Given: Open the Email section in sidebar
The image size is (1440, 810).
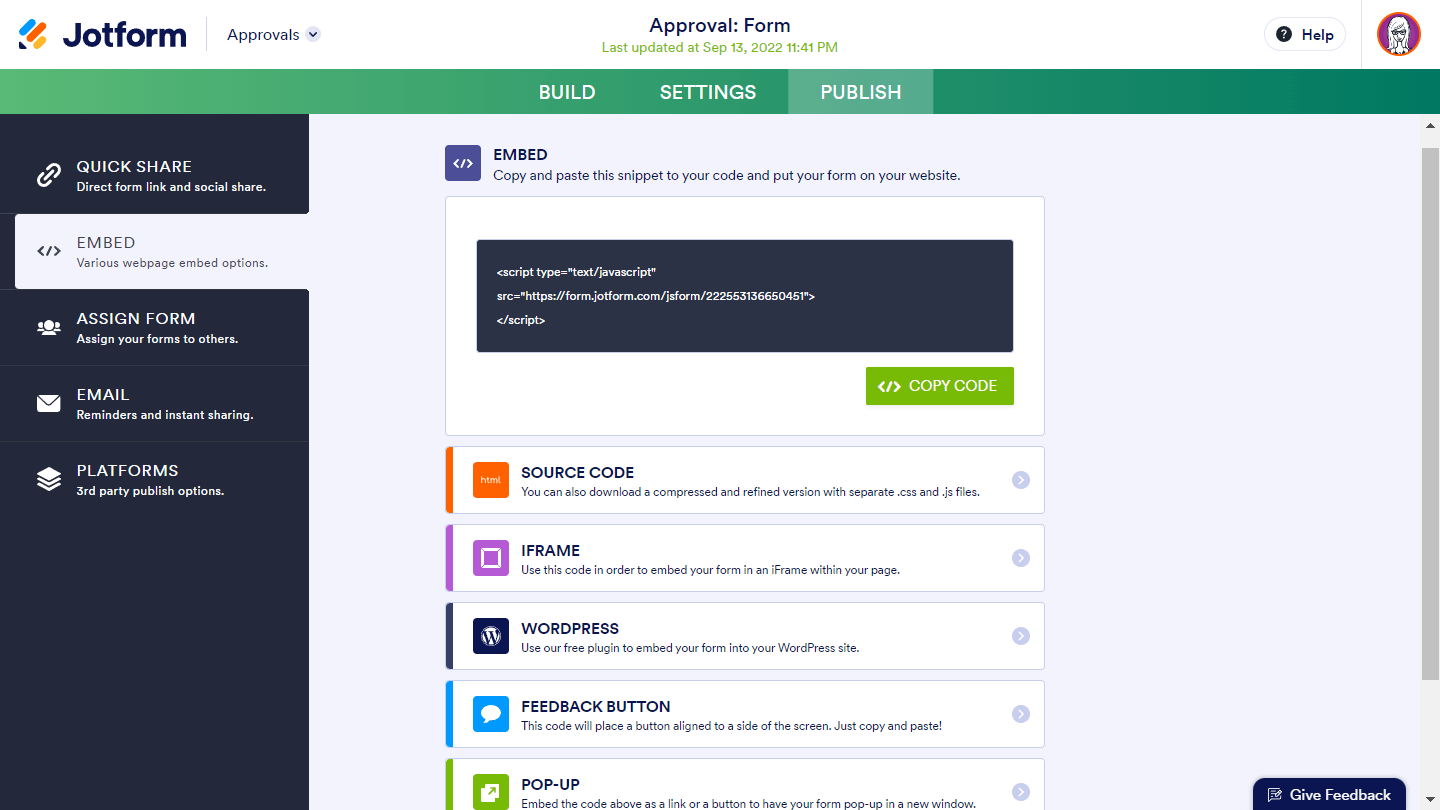Looking at the screenshot, I should pyautogui.click(x=154, y=403).
